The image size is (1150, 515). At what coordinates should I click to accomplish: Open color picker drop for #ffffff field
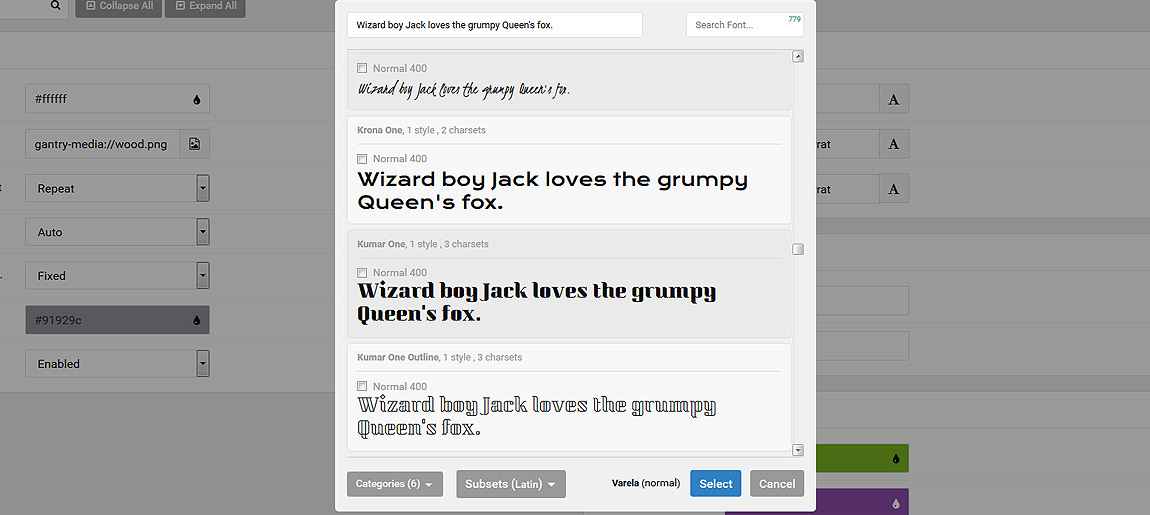pos(197,99)
